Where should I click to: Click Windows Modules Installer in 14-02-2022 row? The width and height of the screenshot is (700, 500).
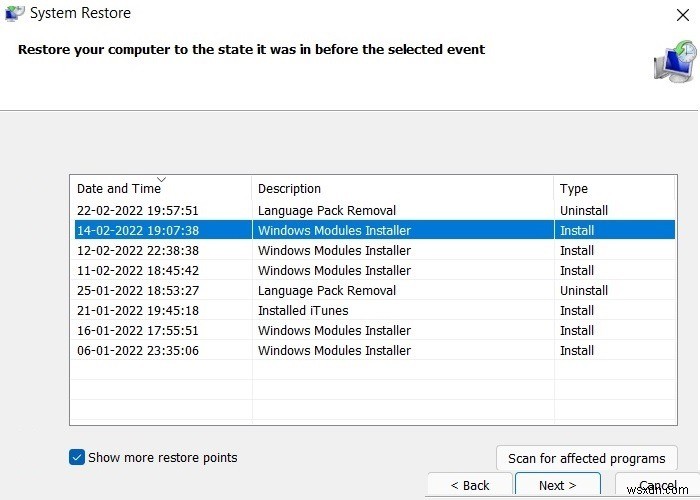pos(334,230)
